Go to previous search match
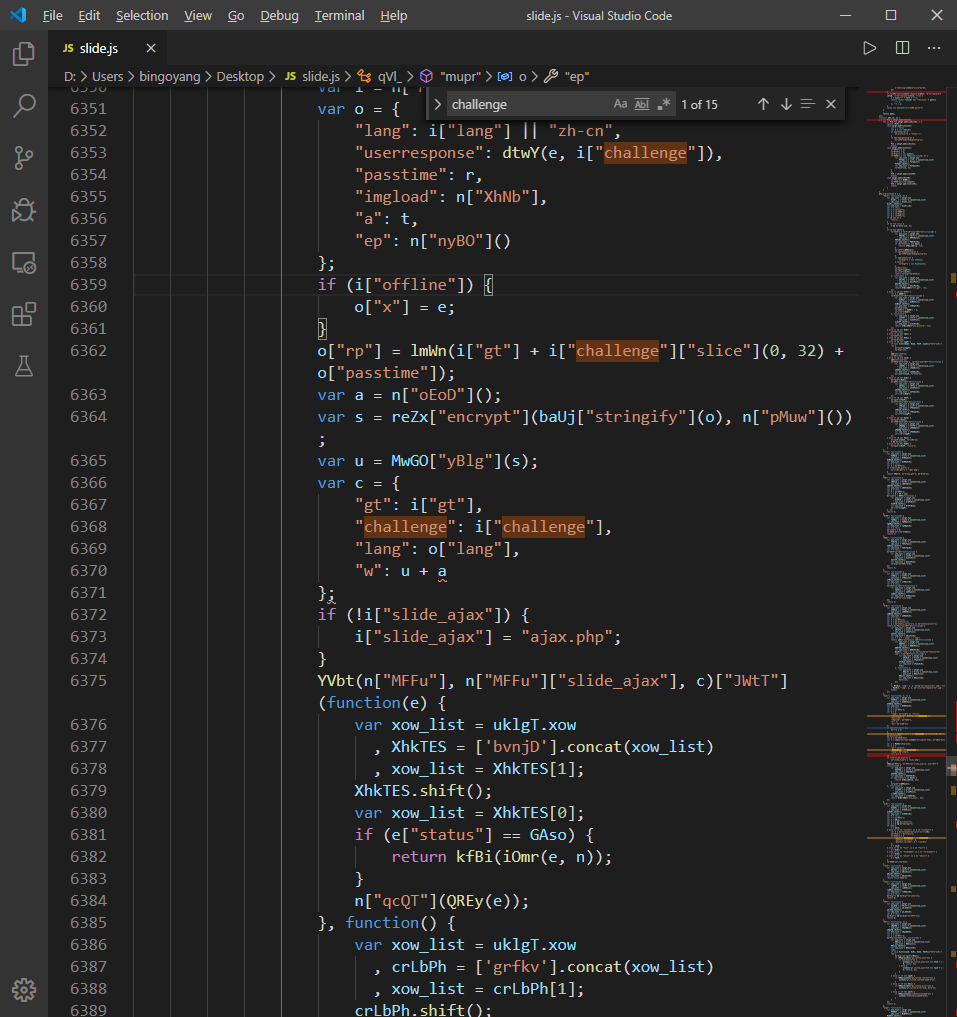Screen dimensions: 957x1017 click(763, 104)
